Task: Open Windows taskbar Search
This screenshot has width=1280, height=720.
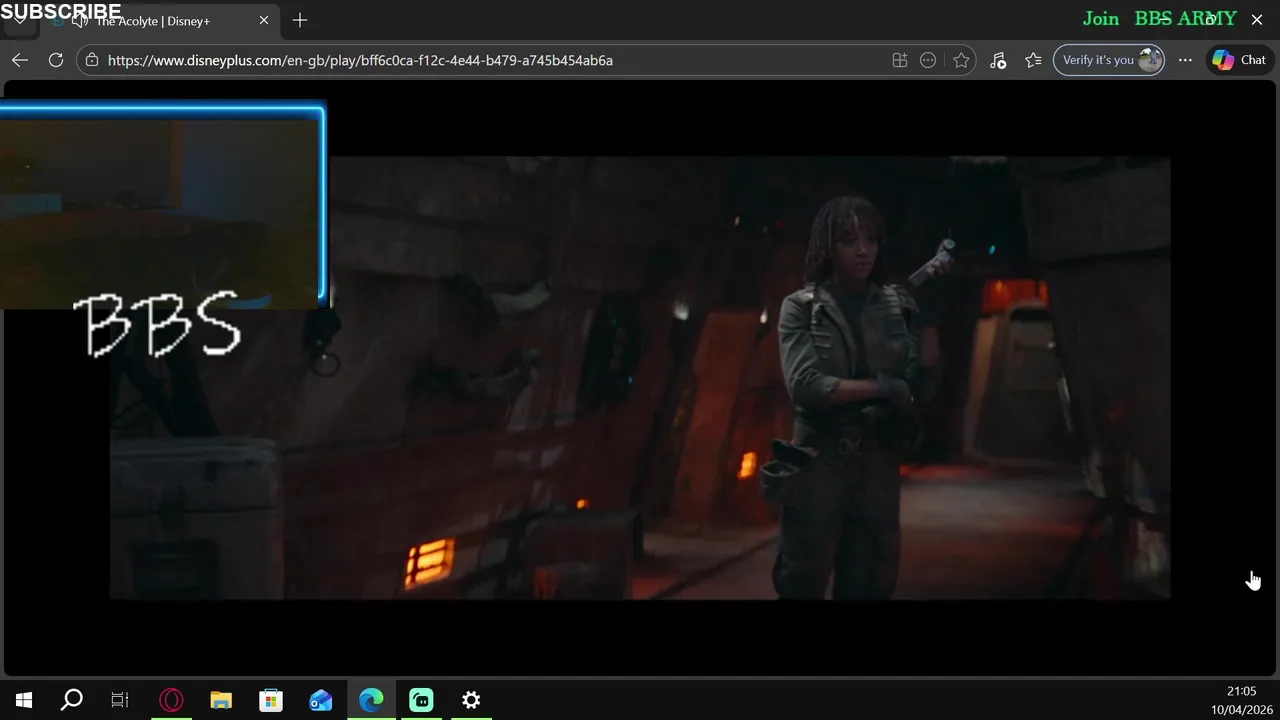Action: point(72,700)
